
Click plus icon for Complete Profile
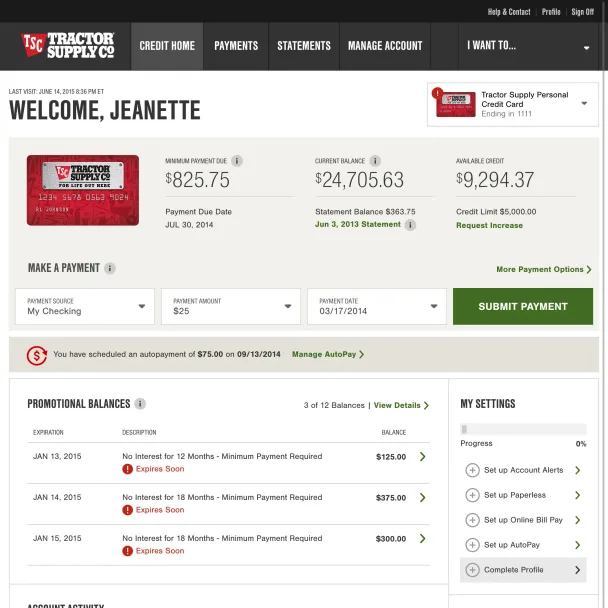(x=472, y=570)
